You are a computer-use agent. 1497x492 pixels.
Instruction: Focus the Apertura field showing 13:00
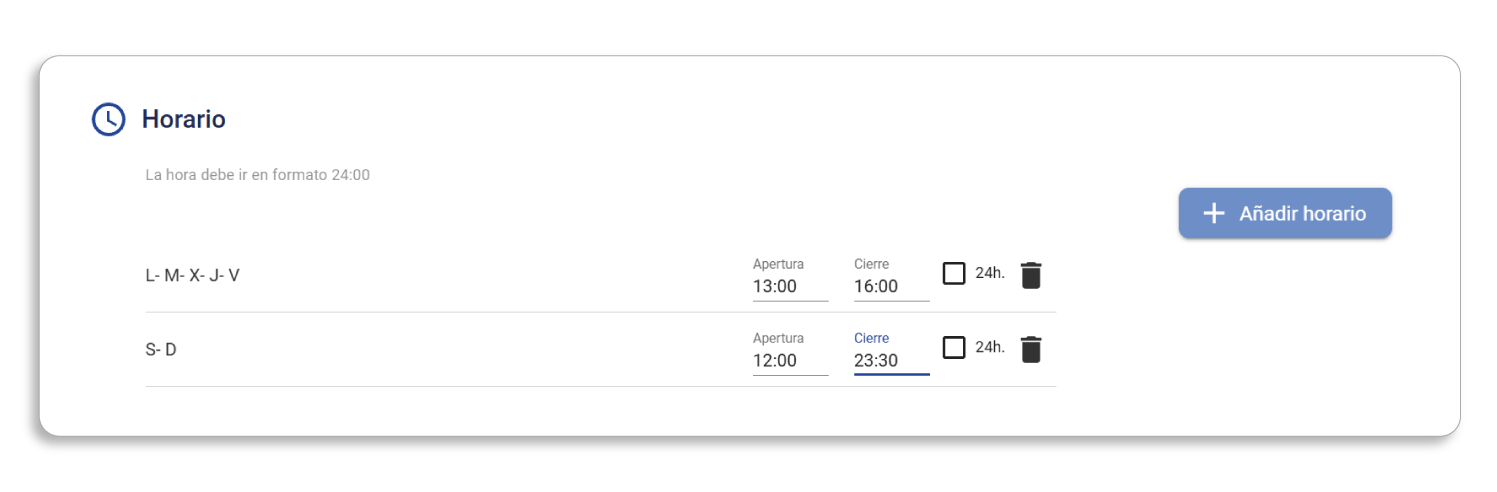[790, 286]
